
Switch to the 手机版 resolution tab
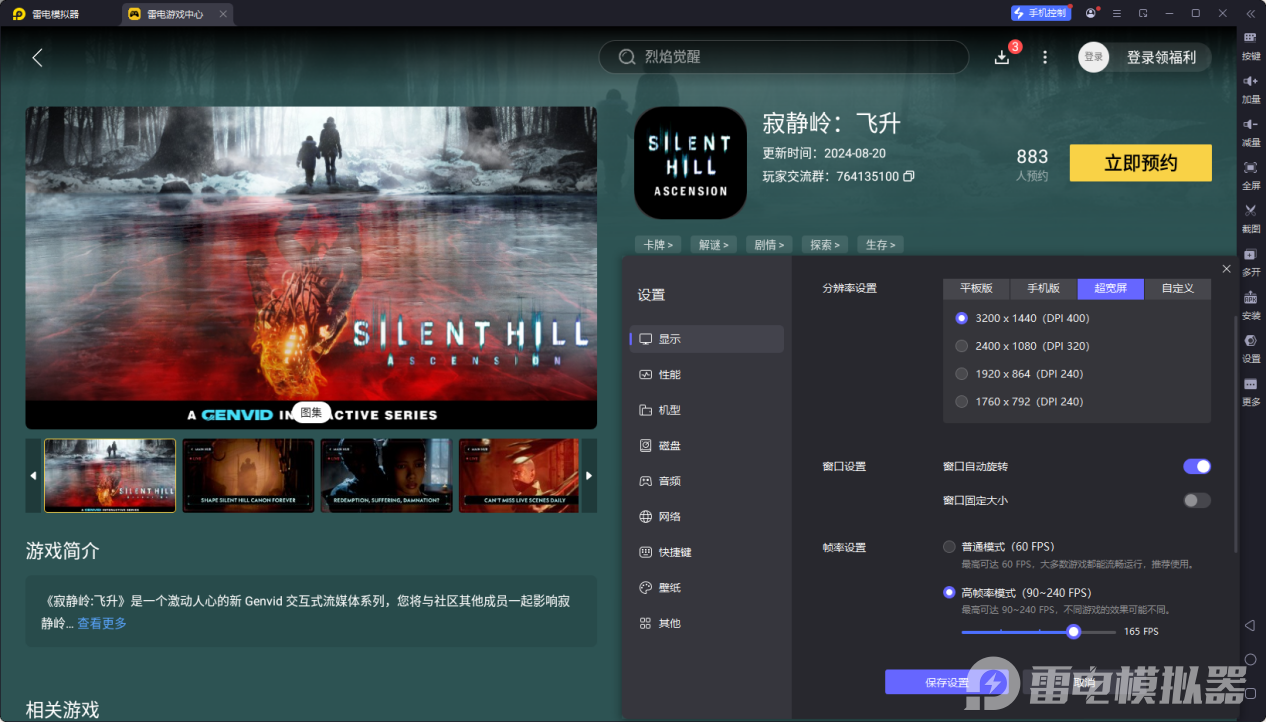(x=1043, y=288)
